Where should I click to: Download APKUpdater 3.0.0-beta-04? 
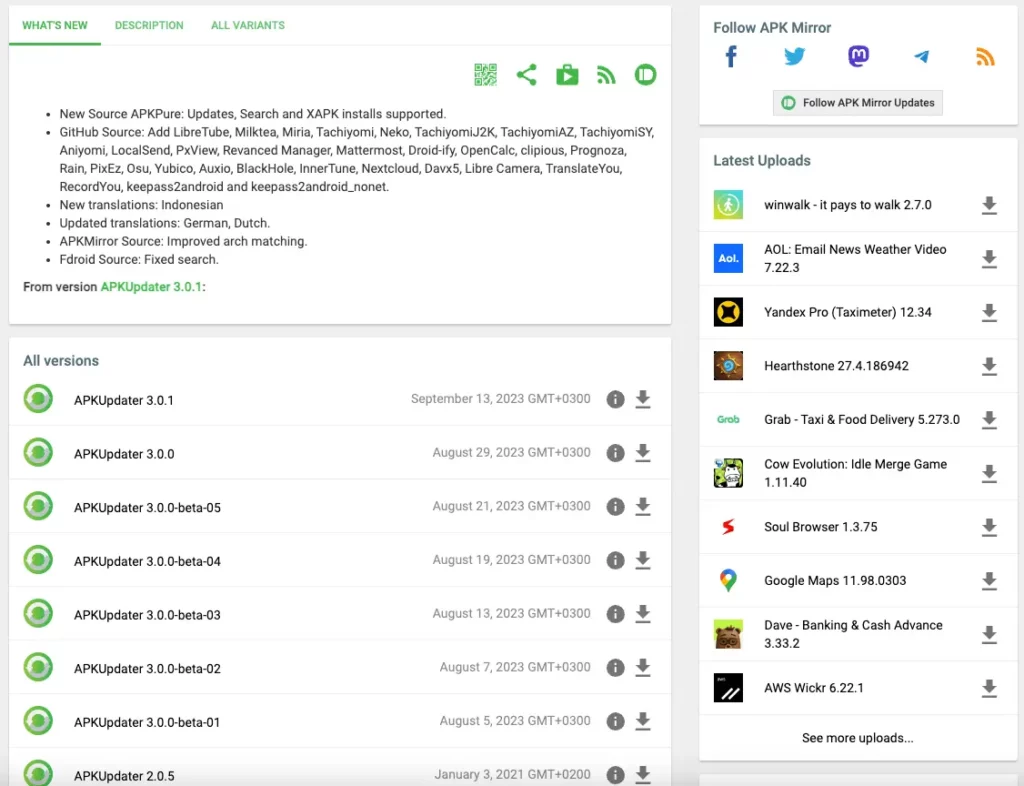tap(643, 560)
